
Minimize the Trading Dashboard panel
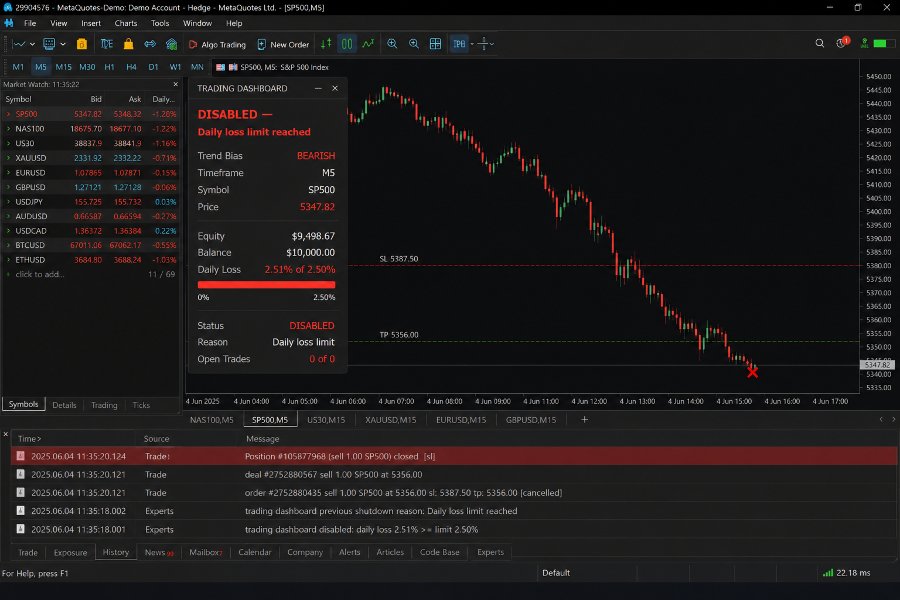coord(318,88)
